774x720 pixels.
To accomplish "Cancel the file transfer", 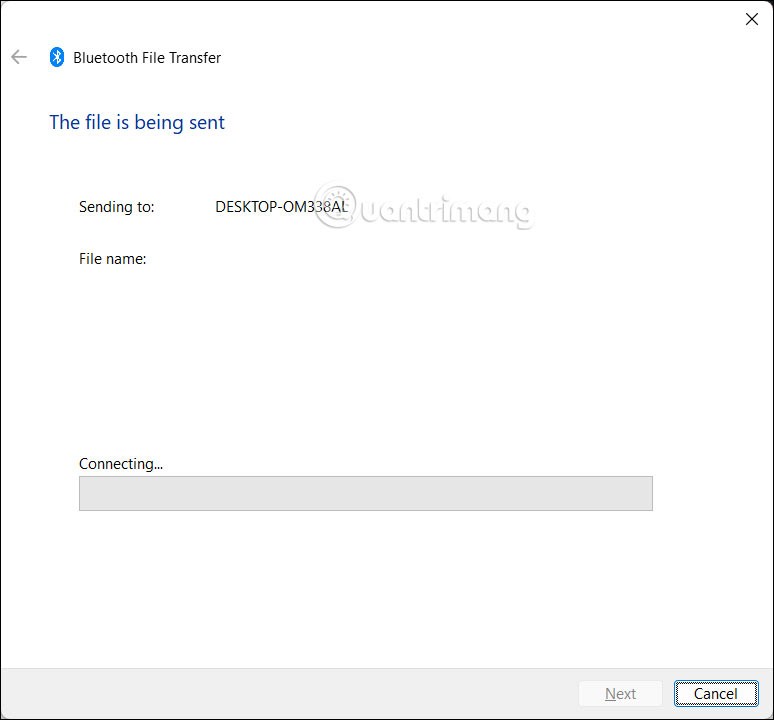I will coord(715,693).
